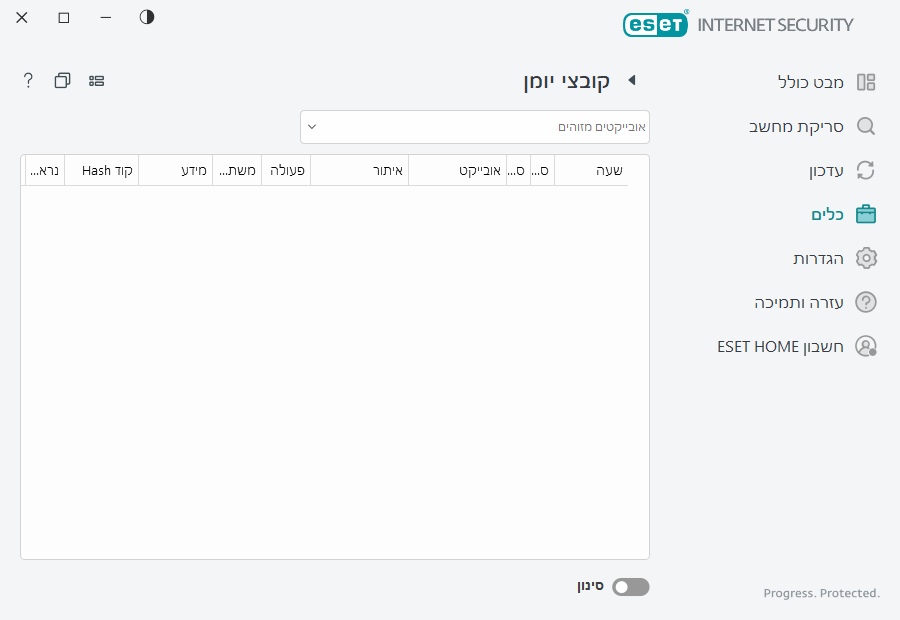Click inside the empty log entries list
900x620 pixels.
click(335, 370)
